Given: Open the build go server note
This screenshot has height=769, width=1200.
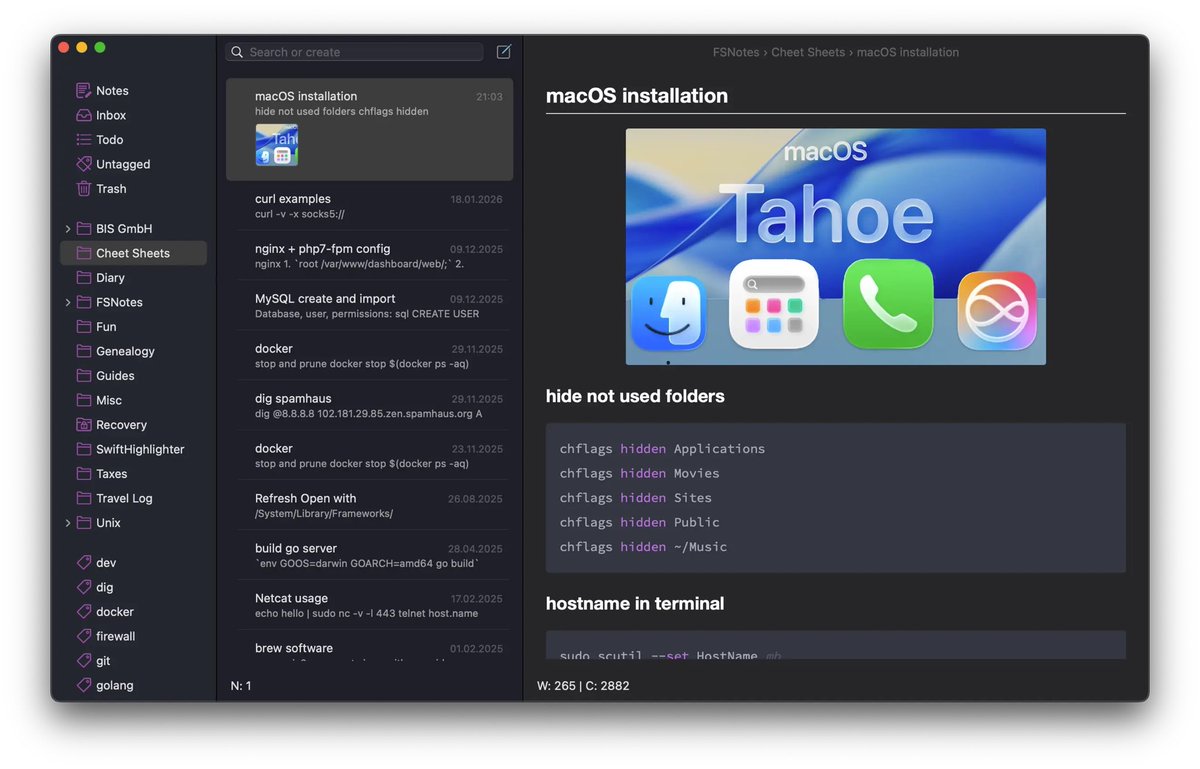Looking at the screenshot, I should coord(369,556).
